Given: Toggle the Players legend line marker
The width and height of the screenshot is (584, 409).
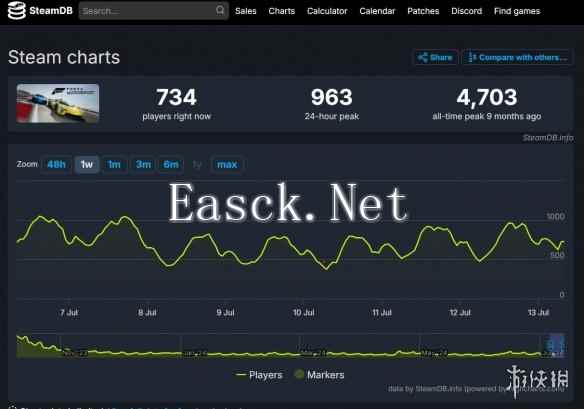Looking at the screenshot, I should (x=241, y=375).
